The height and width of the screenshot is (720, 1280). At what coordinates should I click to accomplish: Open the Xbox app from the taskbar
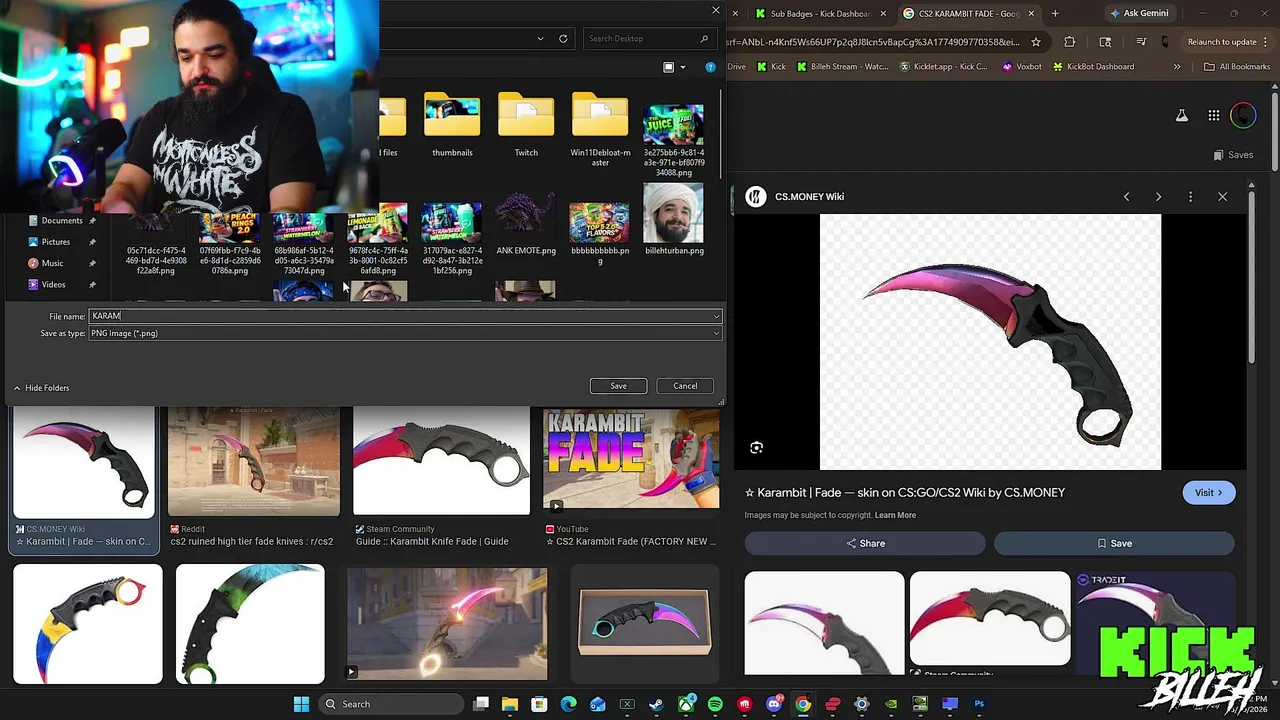[x=686, y=704]
